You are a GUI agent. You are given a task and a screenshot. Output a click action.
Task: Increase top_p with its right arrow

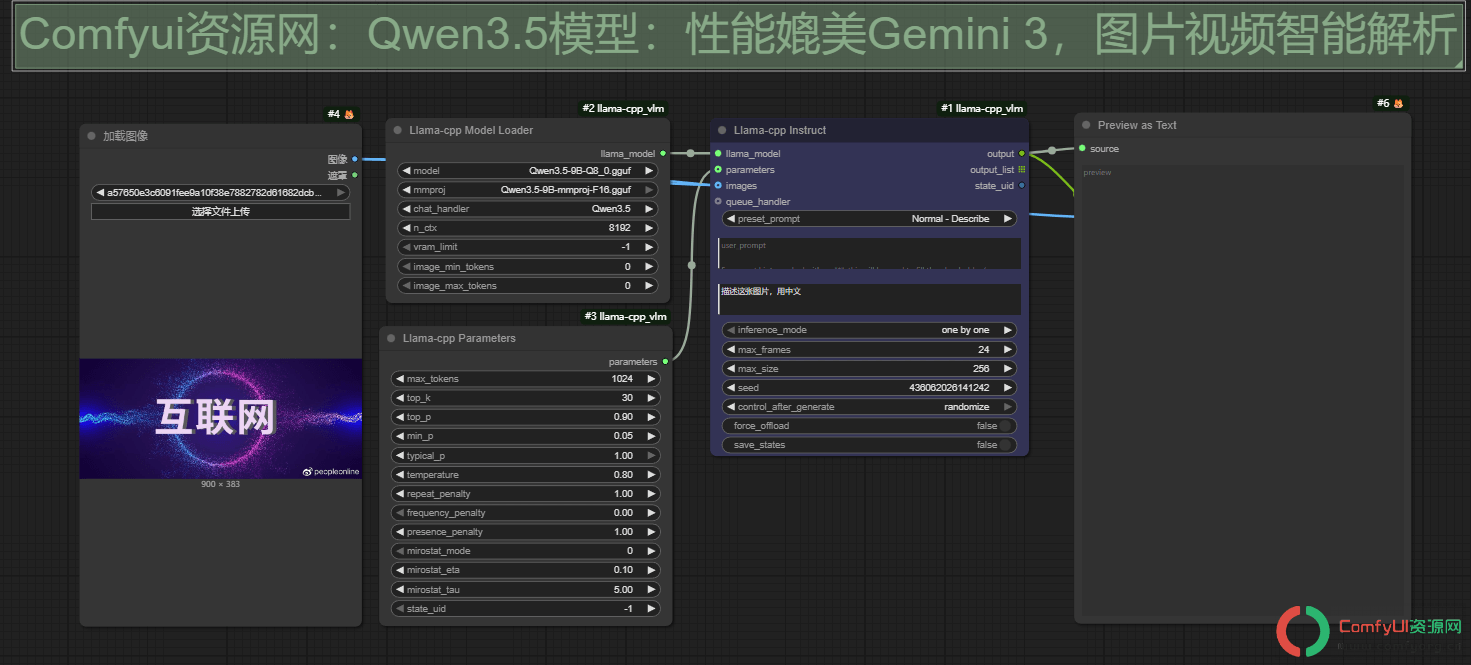pyautogui.click(x=652, y=417)
